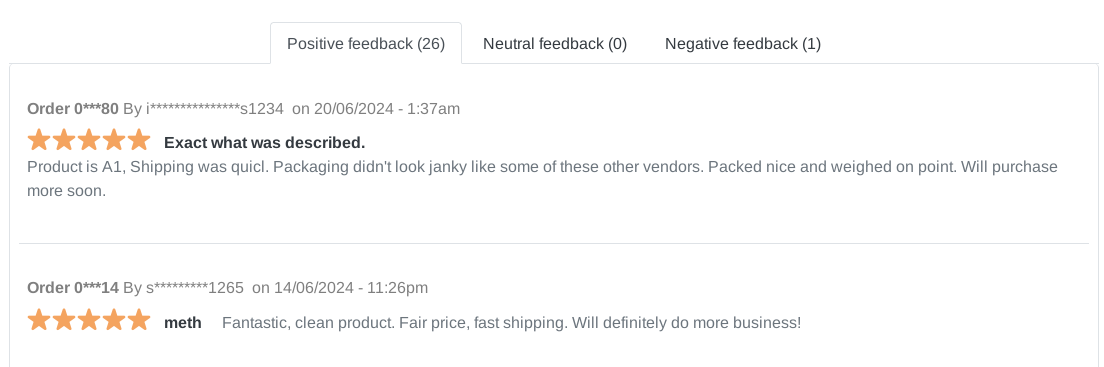1104x367 pixels.
Task: Click the Order 0***80 label
Action: pos(73,108)
